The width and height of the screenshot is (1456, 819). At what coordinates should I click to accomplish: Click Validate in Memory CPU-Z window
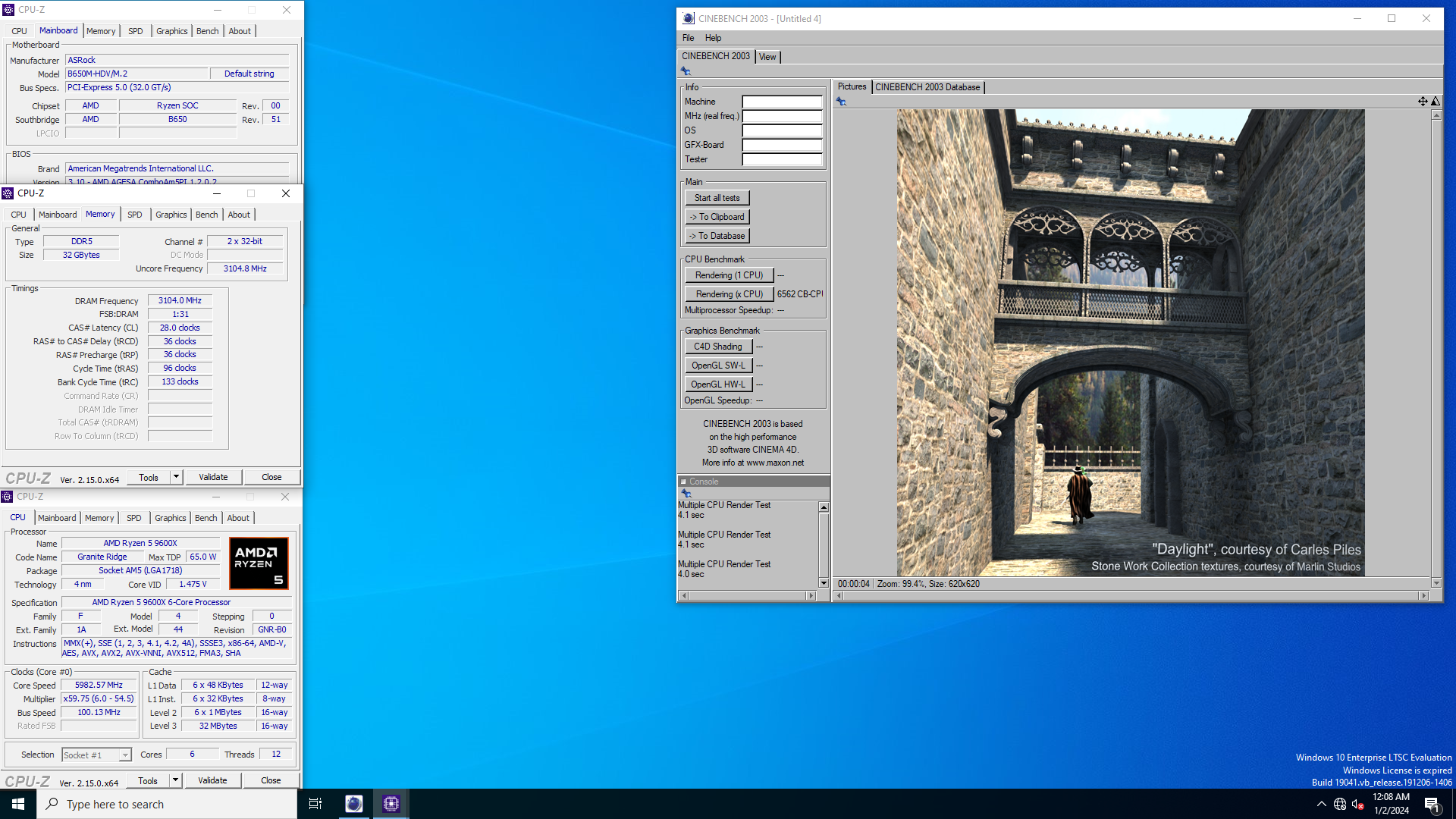(213, 477)
